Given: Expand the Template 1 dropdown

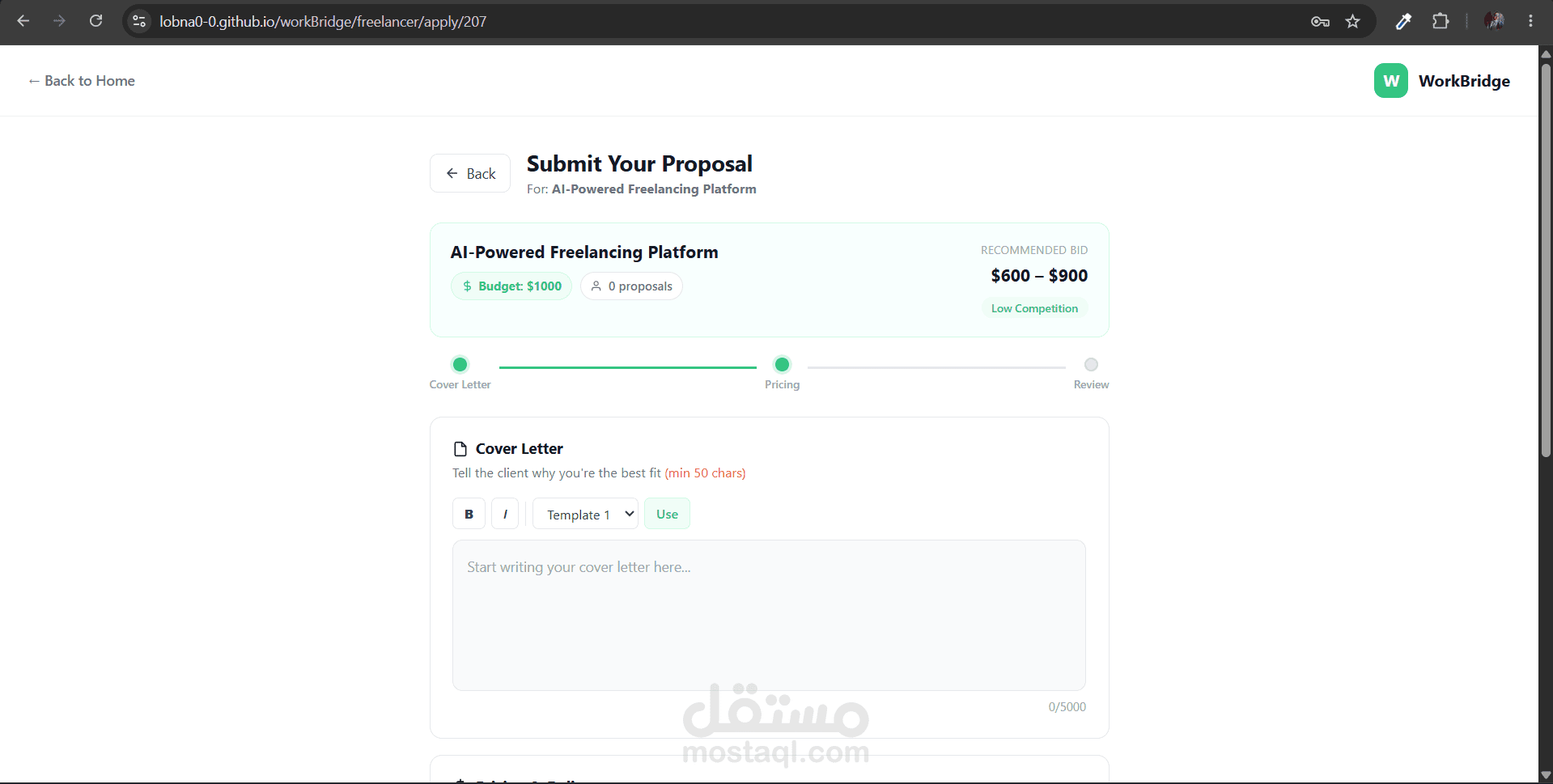Looking at the screenshot, I should point(585,514).
